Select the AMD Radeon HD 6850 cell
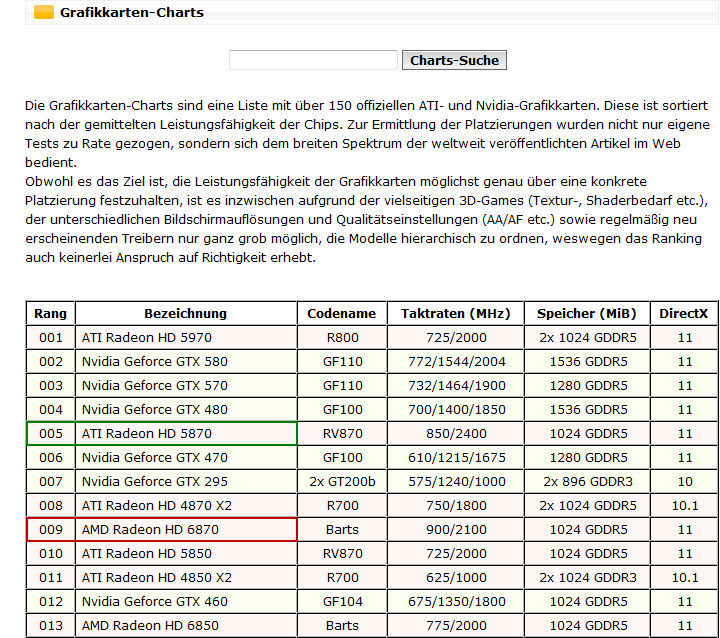This screenshot has height=638, width=720. tap(186, 626)
